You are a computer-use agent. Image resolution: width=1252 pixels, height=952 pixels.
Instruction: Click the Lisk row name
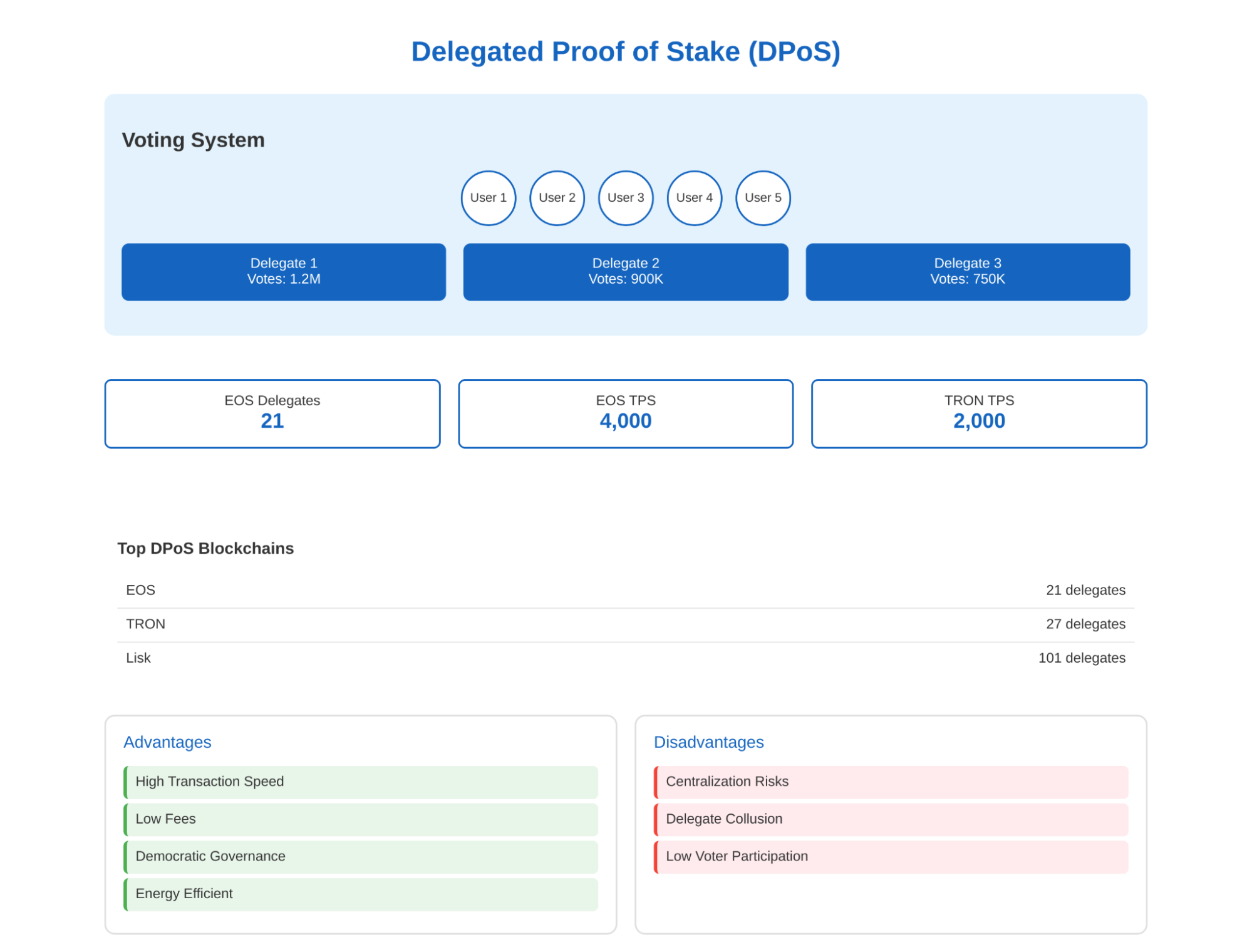pyautogui.click(x=138, y=658)
